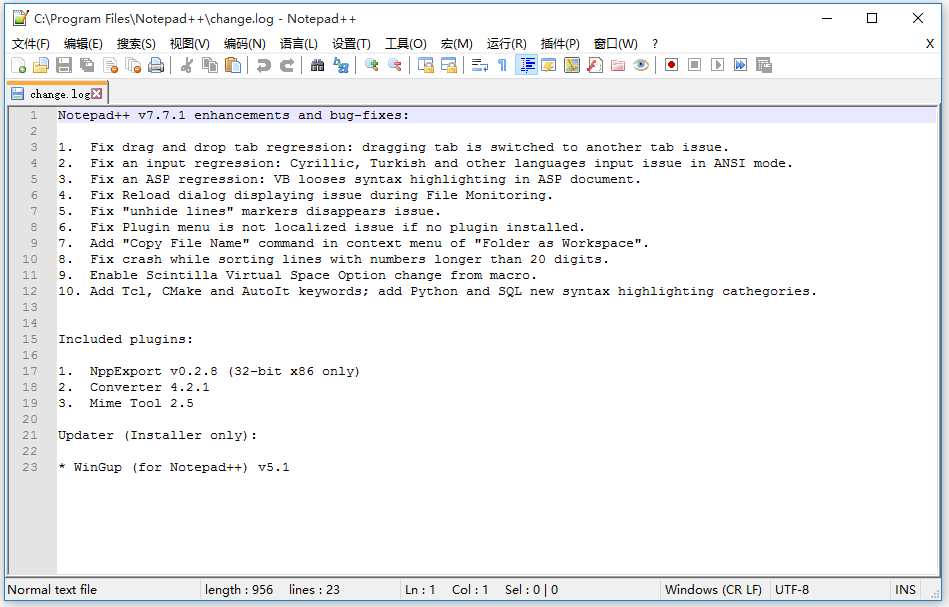Toggle file Monitoring eye icon
Image resolution: width=949 pixels, height=607 pixels.
(x=641, y=65)
